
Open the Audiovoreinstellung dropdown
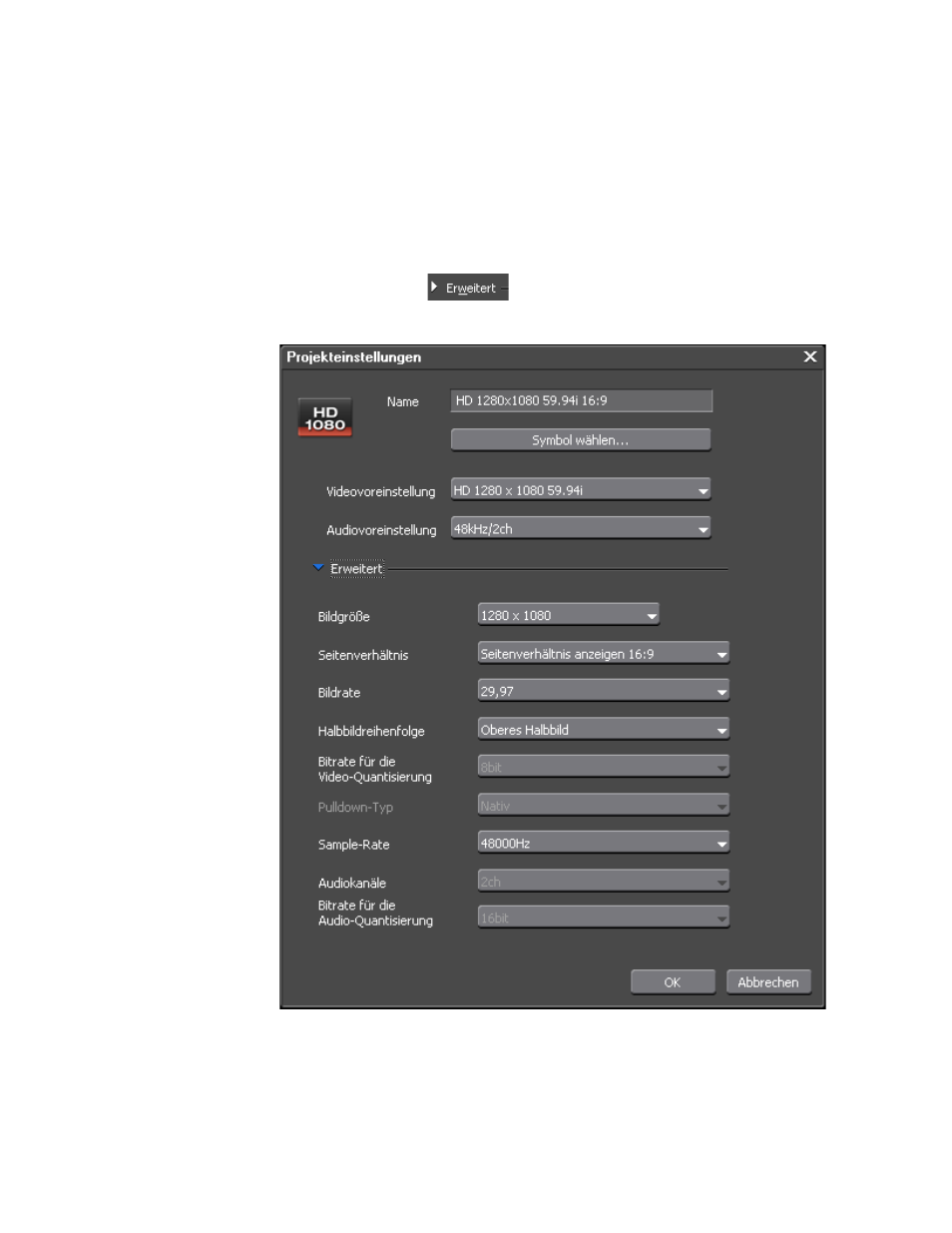coord(581,529)
